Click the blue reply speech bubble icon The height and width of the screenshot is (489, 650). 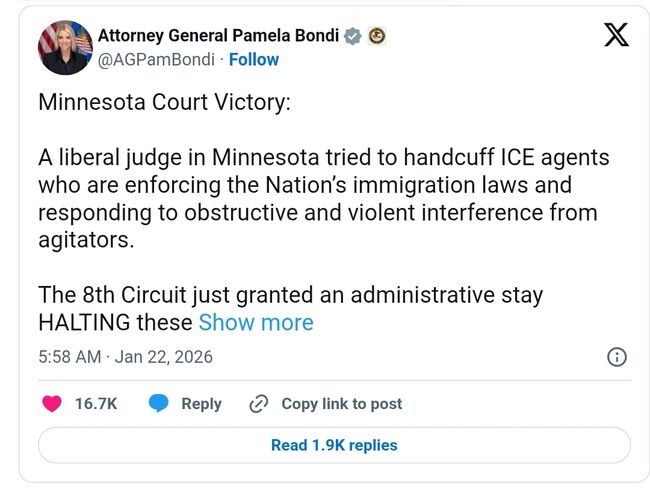click(158, 404)
